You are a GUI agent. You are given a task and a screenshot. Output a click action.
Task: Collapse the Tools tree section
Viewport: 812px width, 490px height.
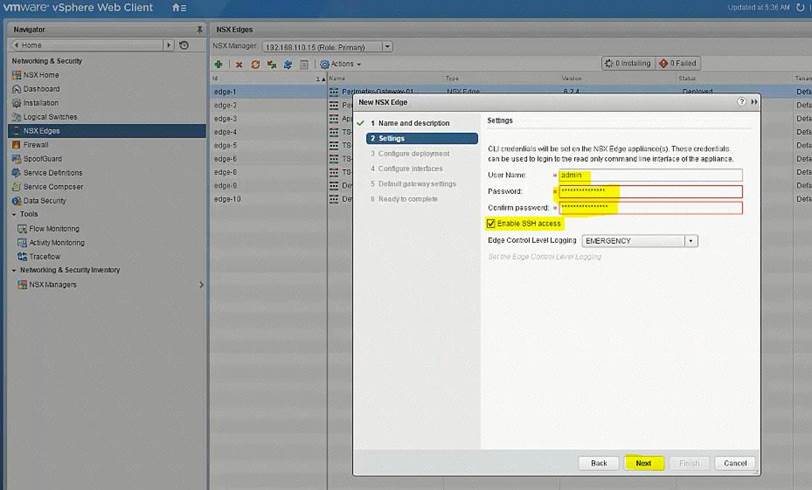point(14,214)
